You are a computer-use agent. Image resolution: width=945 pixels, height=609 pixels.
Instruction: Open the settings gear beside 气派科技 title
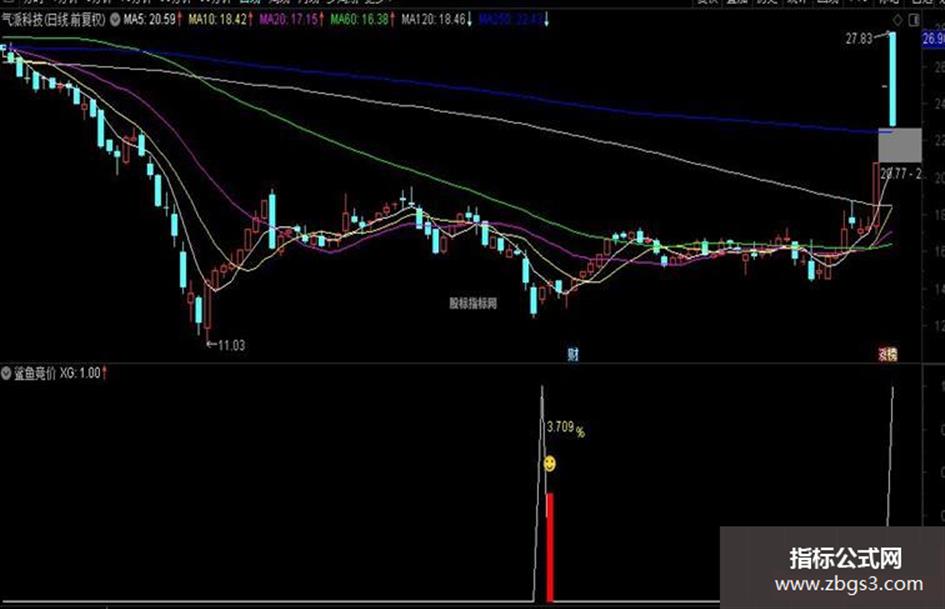115,20
